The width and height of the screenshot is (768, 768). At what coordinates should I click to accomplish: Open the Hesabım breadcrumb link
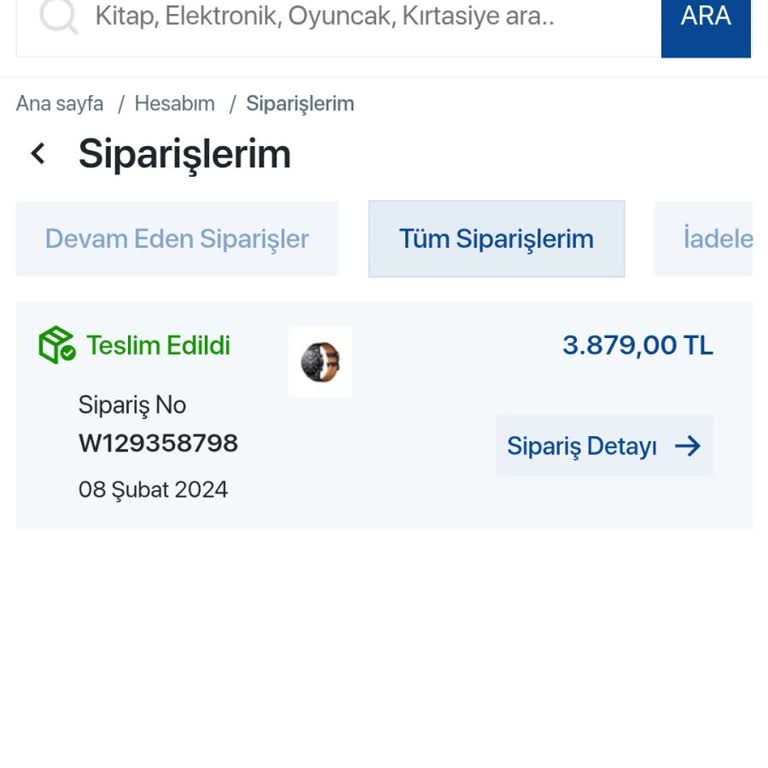tap(175, 104)
